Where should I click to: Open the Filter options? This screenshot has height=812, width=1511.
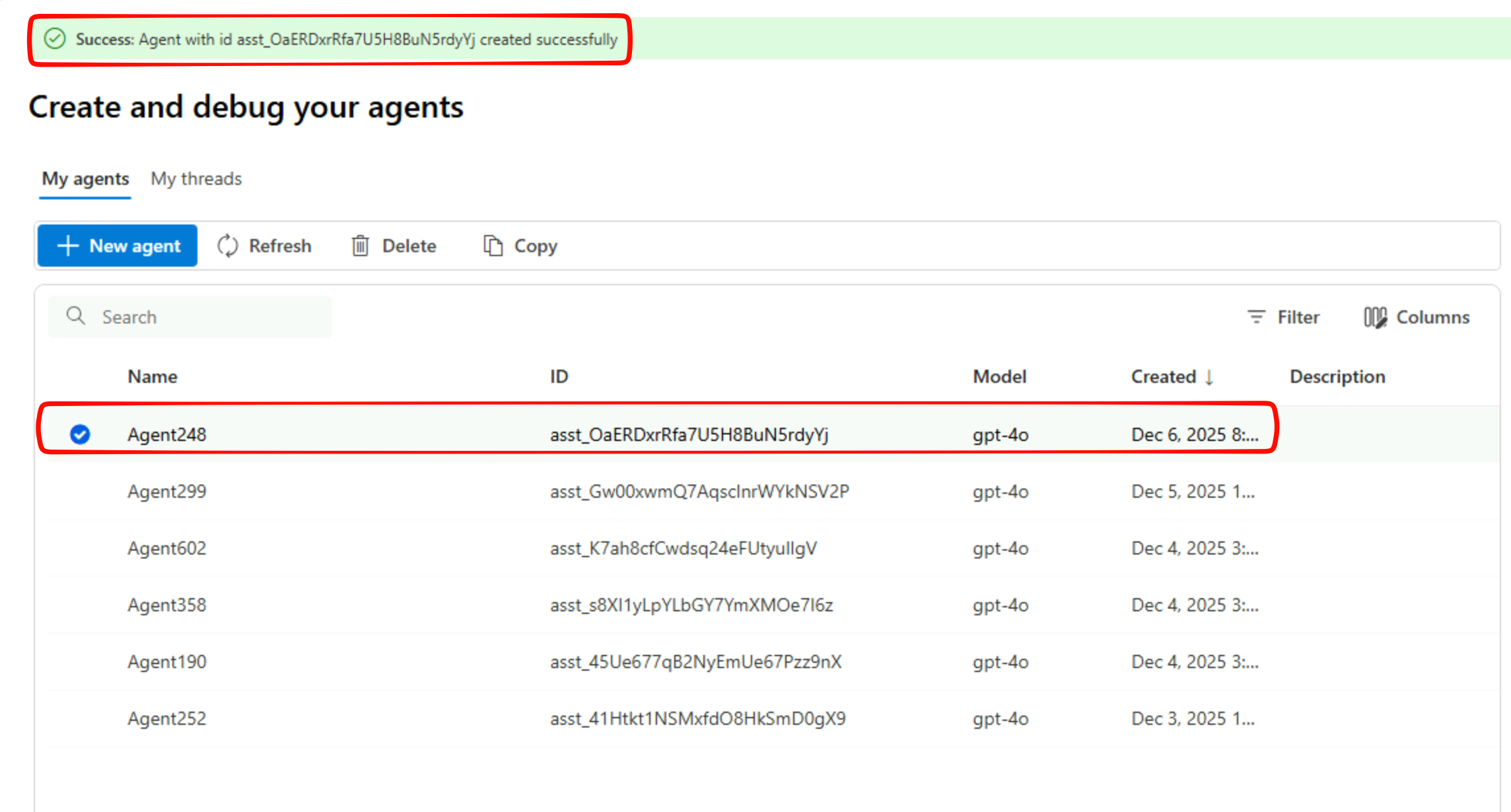pyautogui.click(x=1283, y=317)
